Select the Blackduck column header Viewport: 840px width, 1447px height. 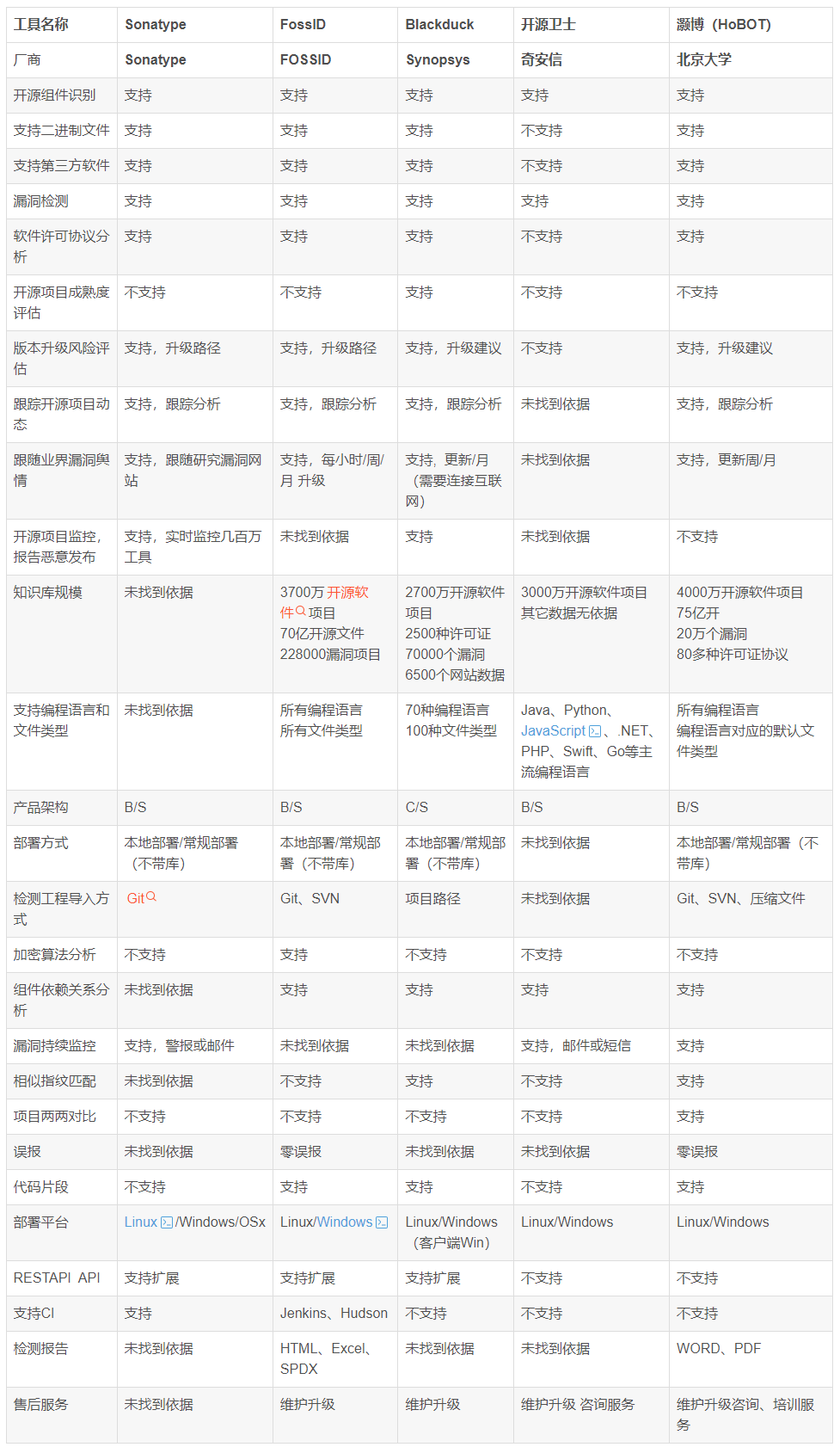coord(456,25)
